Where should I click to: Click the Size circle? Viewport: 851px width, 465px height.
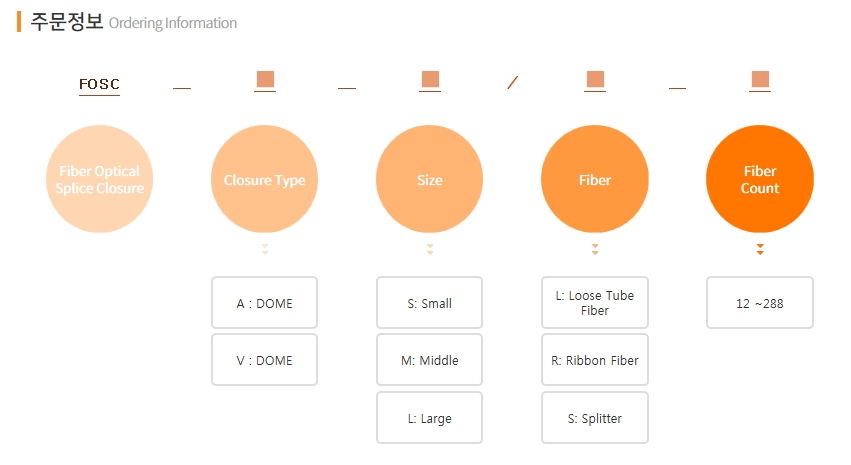[x=430, y=180]
